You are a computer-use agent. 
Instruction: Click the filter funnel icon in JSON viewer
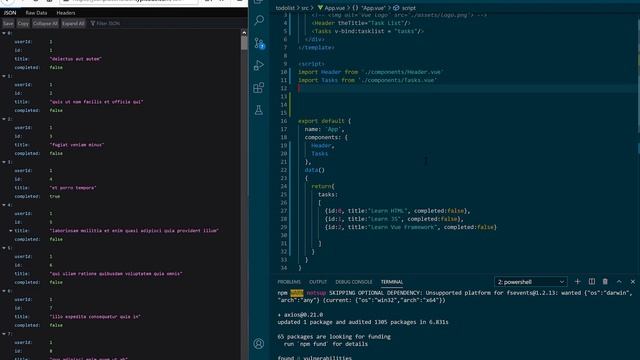93,23
